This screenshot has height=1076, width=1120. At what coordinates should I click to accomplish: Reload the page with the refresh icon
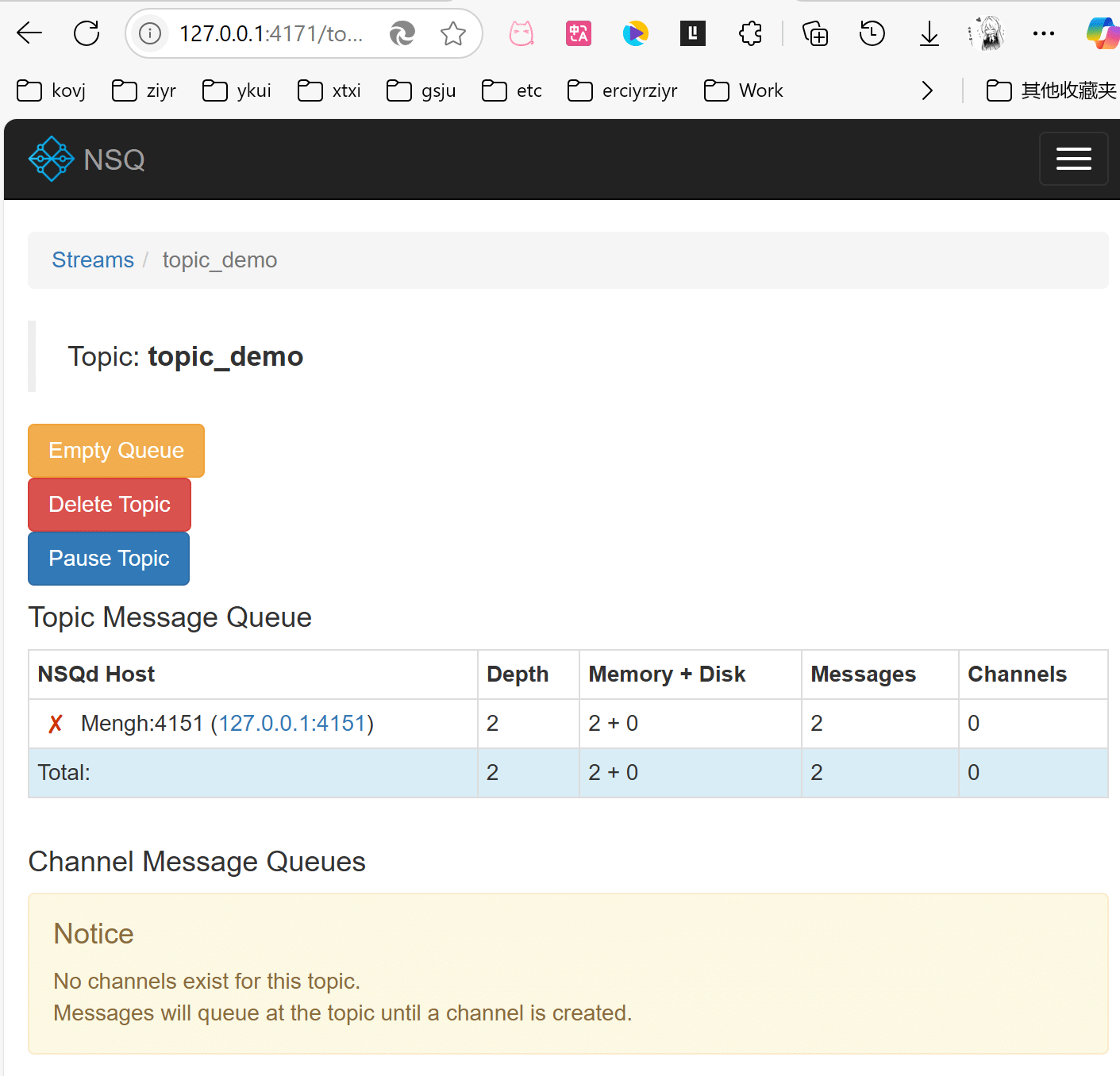click(87, 33)
